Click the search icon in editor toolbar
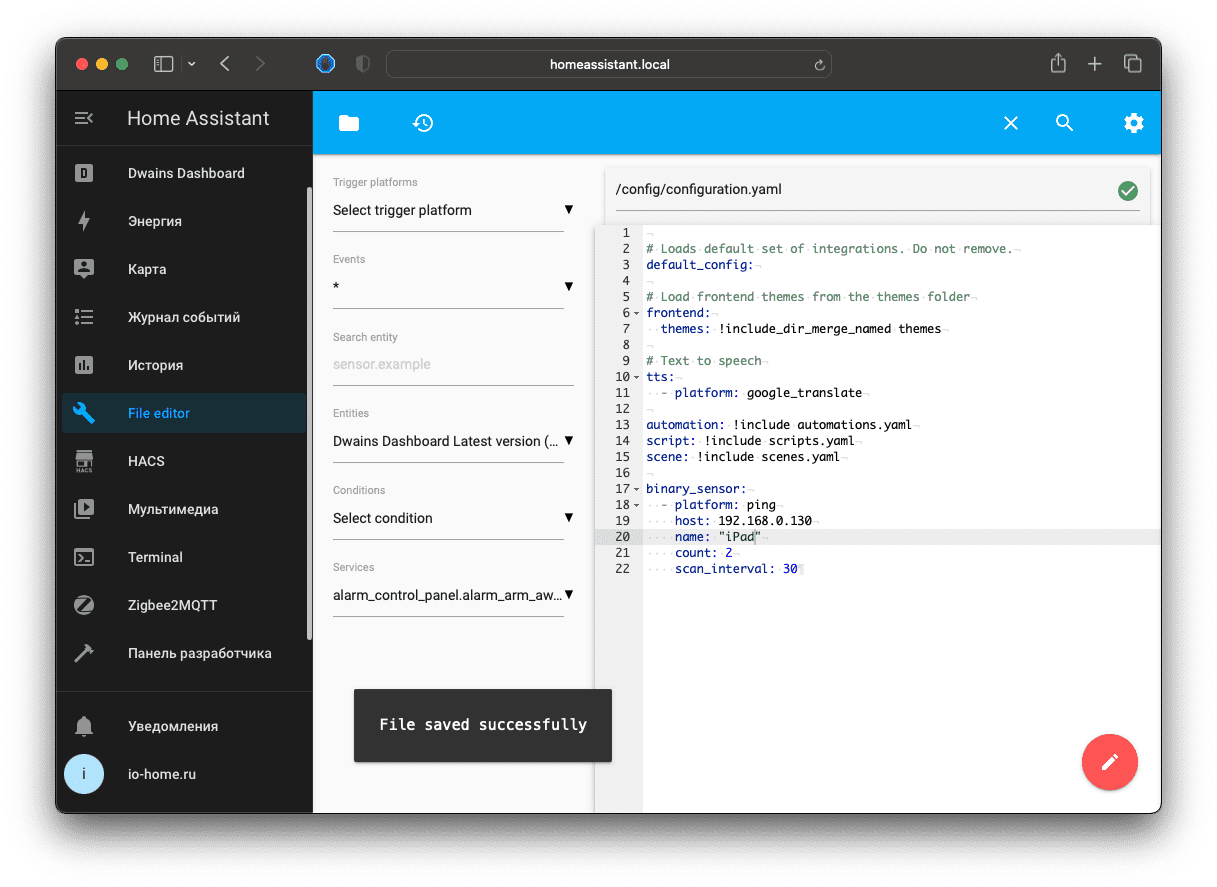1217x887 pixels. [x=1064, y=123]
